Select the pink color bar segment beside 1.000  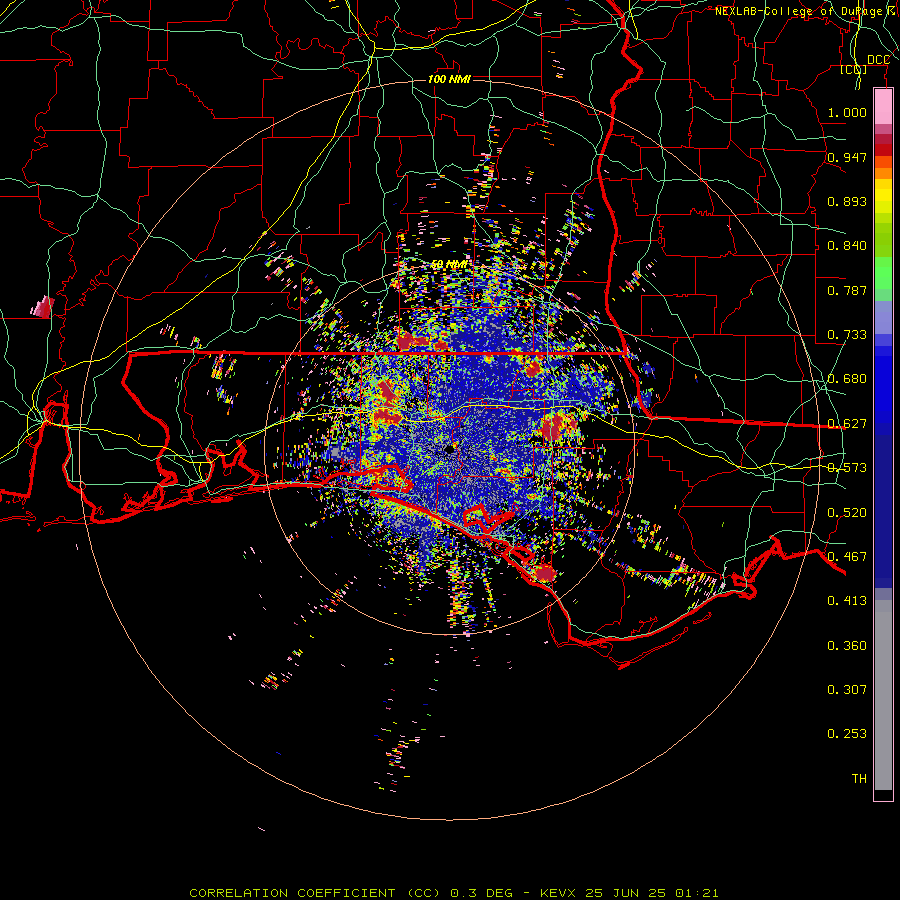click(x=883, y=107)
